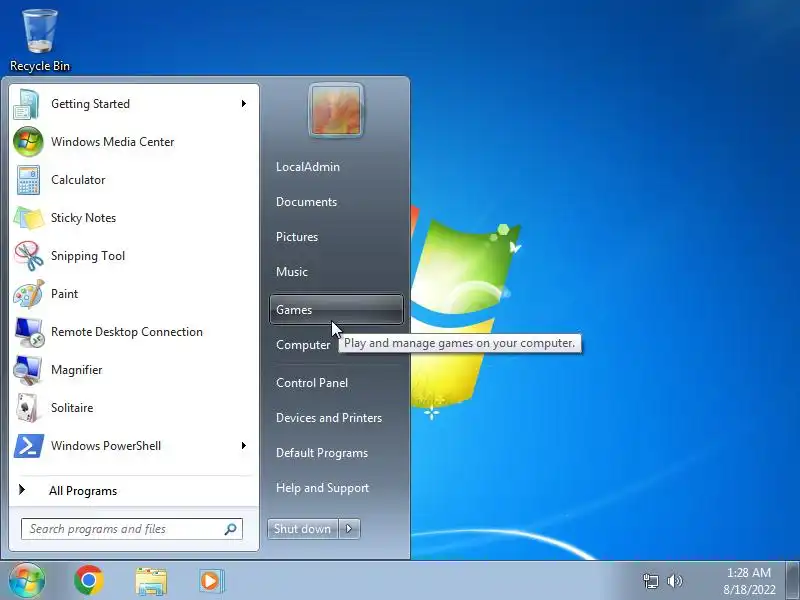Viewport: 800px width, 600px height.
Task: Expand Windows PowerShell jump list arrow
Action: pos(244,445)
